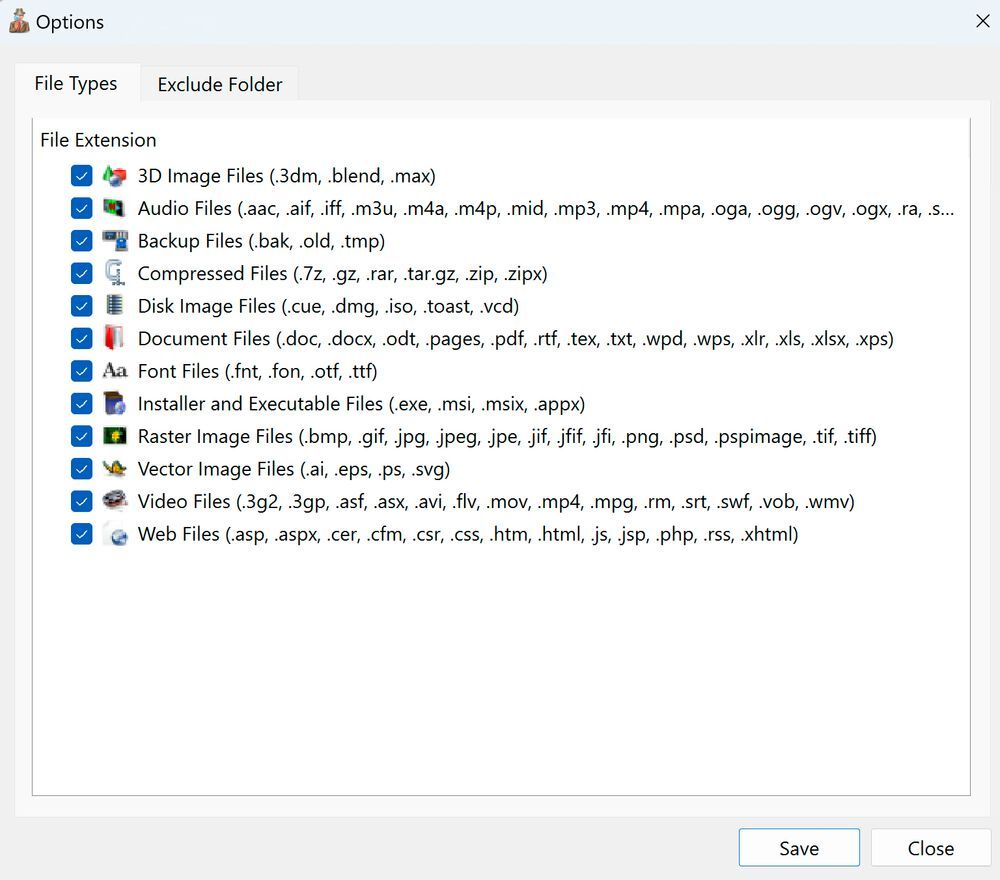Click the Raster Image Files icon

(x=114, y=436)
